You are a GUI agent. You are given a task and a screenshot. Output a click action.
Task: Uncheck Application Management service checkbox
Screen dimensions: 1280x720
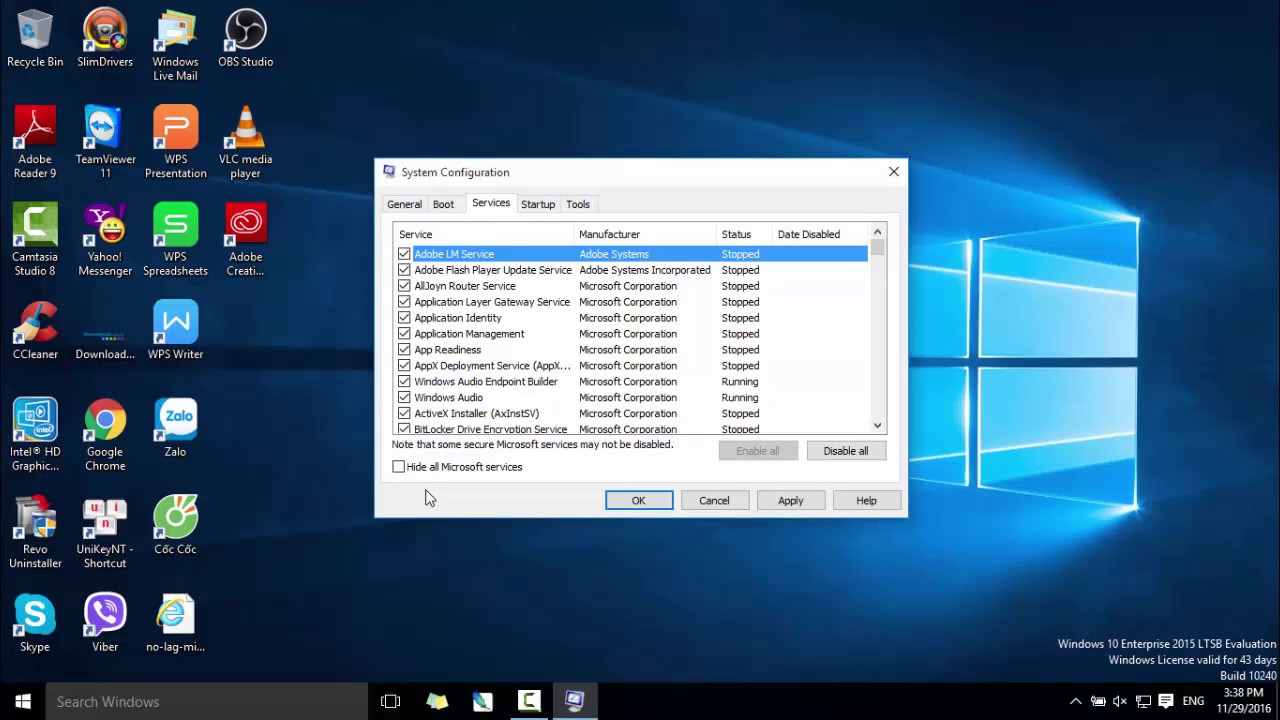pyautogui.click(x=404, y=334)
